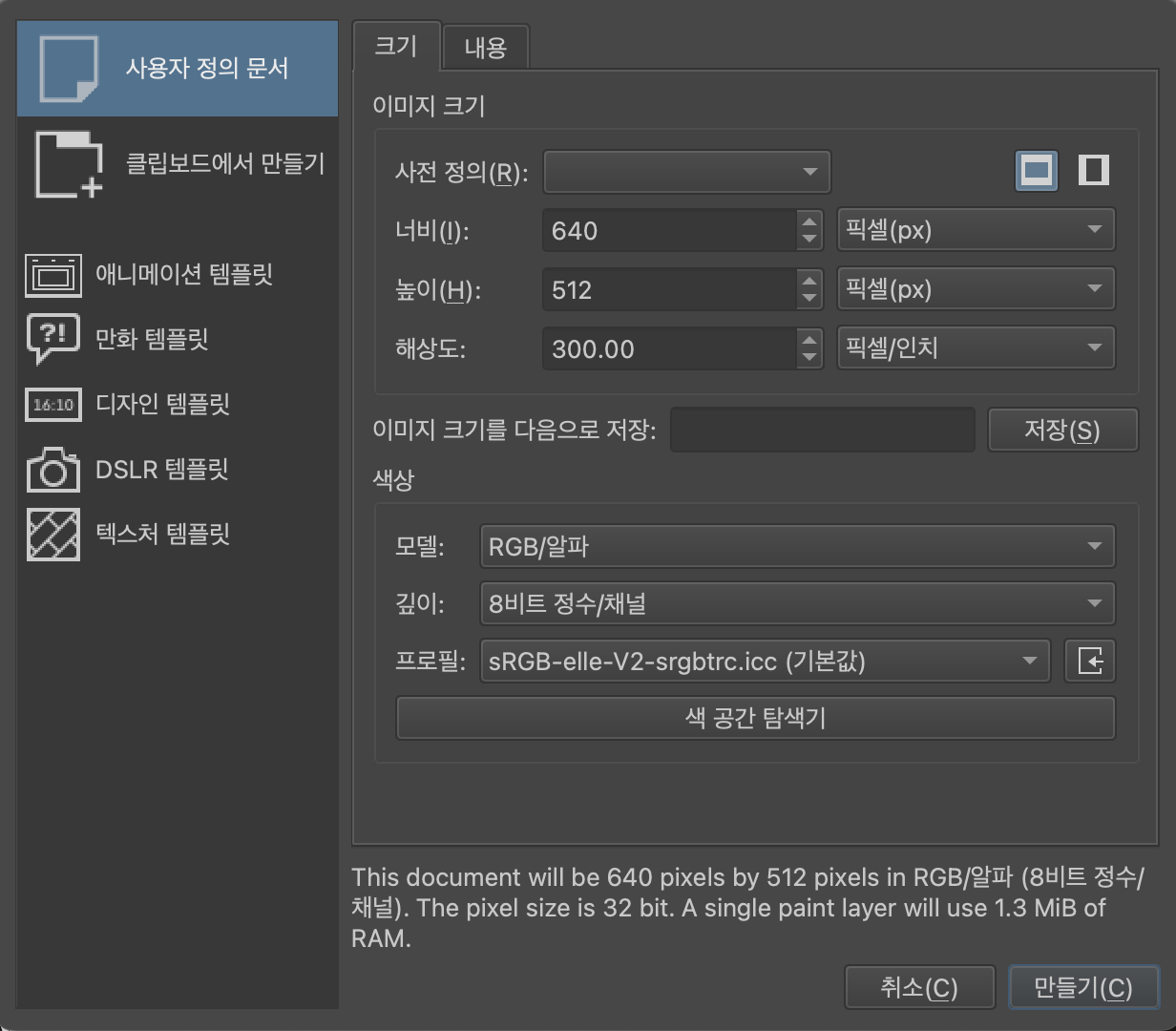This screenshot has height=1031, width=1176.
Task: Pick the 텍스처 템플릿 icon
Action: coord(53,535)
